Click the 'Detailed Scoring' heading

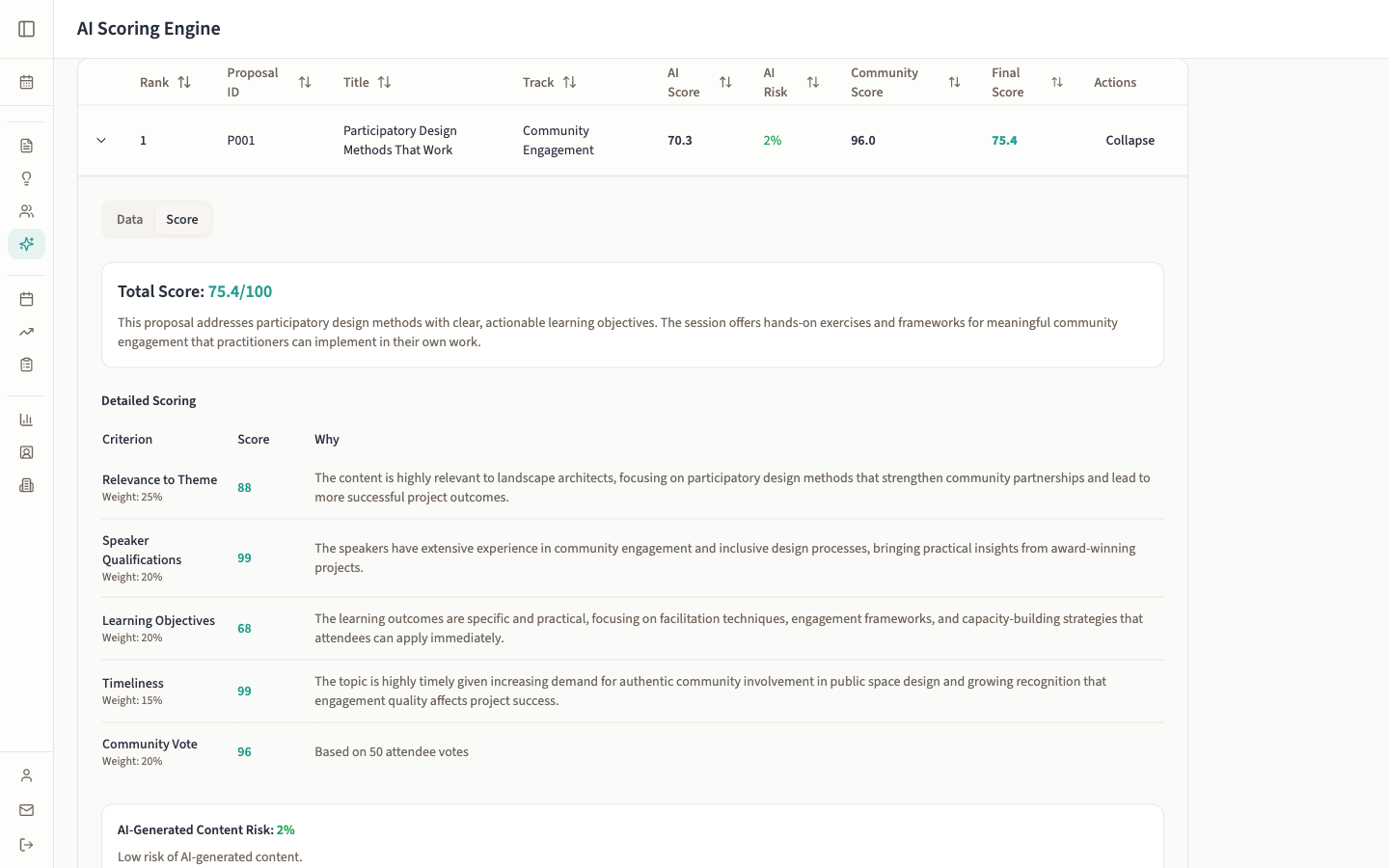[149, 401]
